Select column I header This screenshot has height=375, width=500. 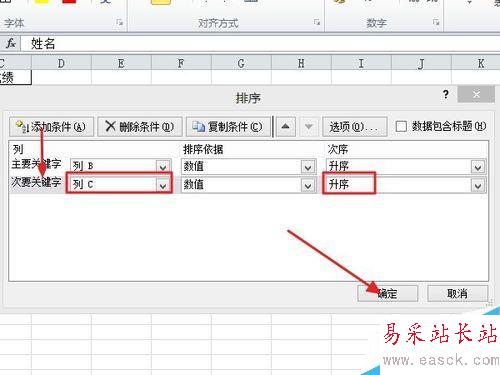[x=361, y=63]
